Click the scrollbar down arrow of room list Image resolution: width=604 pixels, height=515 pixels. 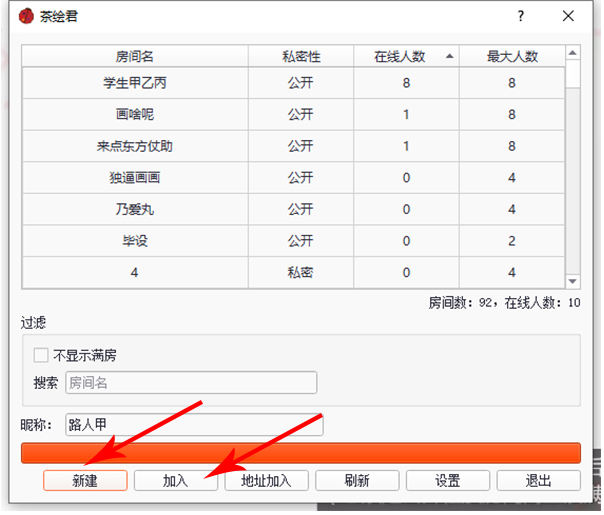coord(573,281)
